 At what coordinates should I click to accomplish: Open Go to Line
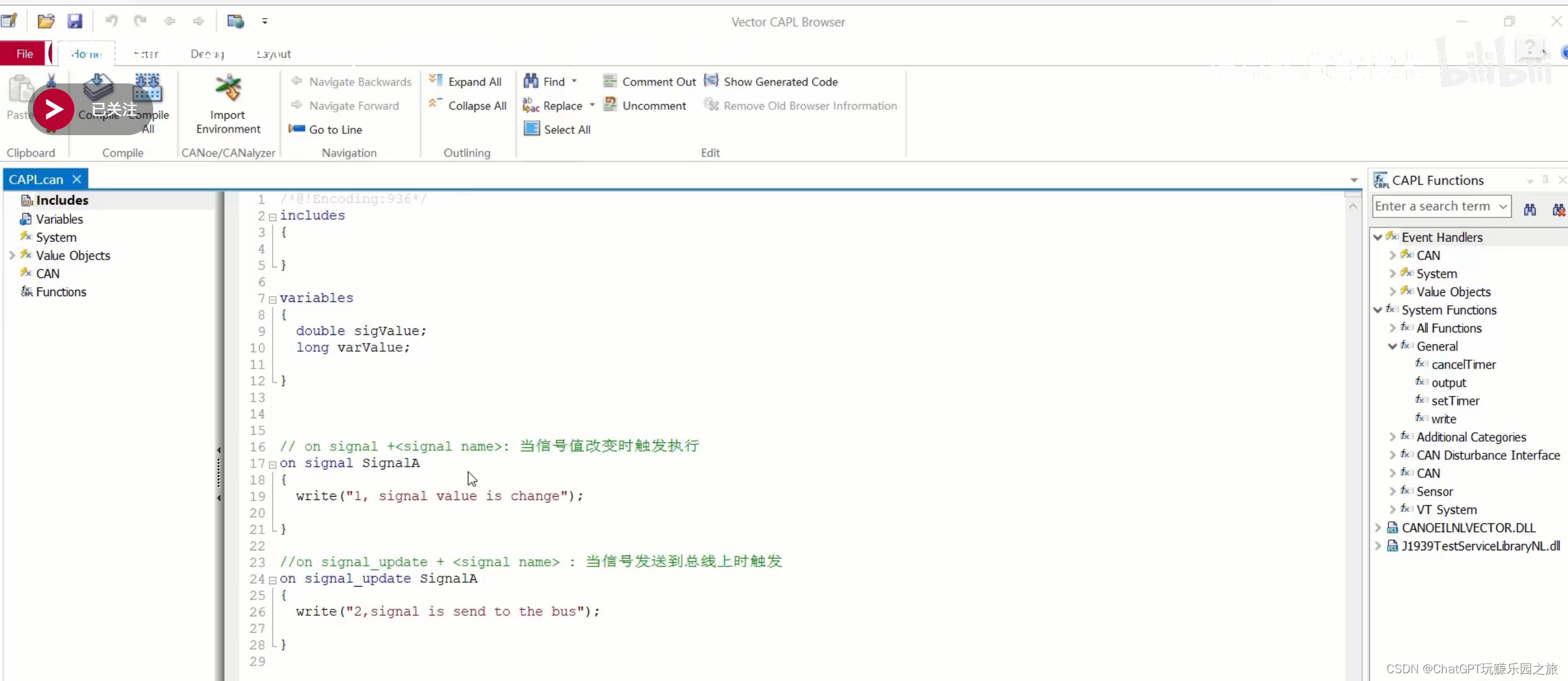coord(326,129)
